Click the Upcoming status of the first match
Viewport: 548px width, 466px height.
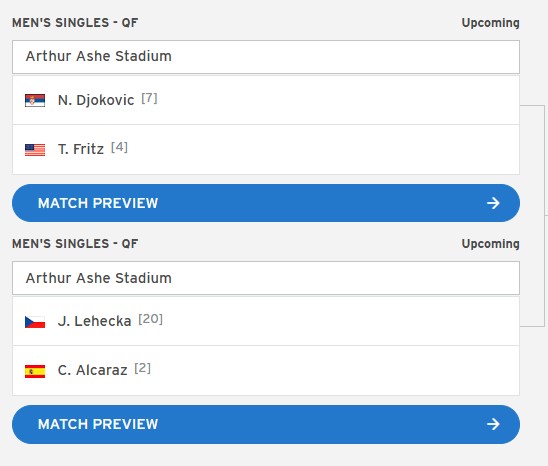coord(490,23)
